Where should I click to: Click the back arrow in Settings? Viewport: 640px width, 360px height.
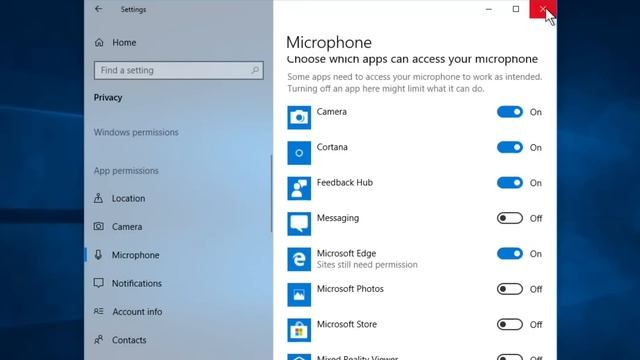98,9
